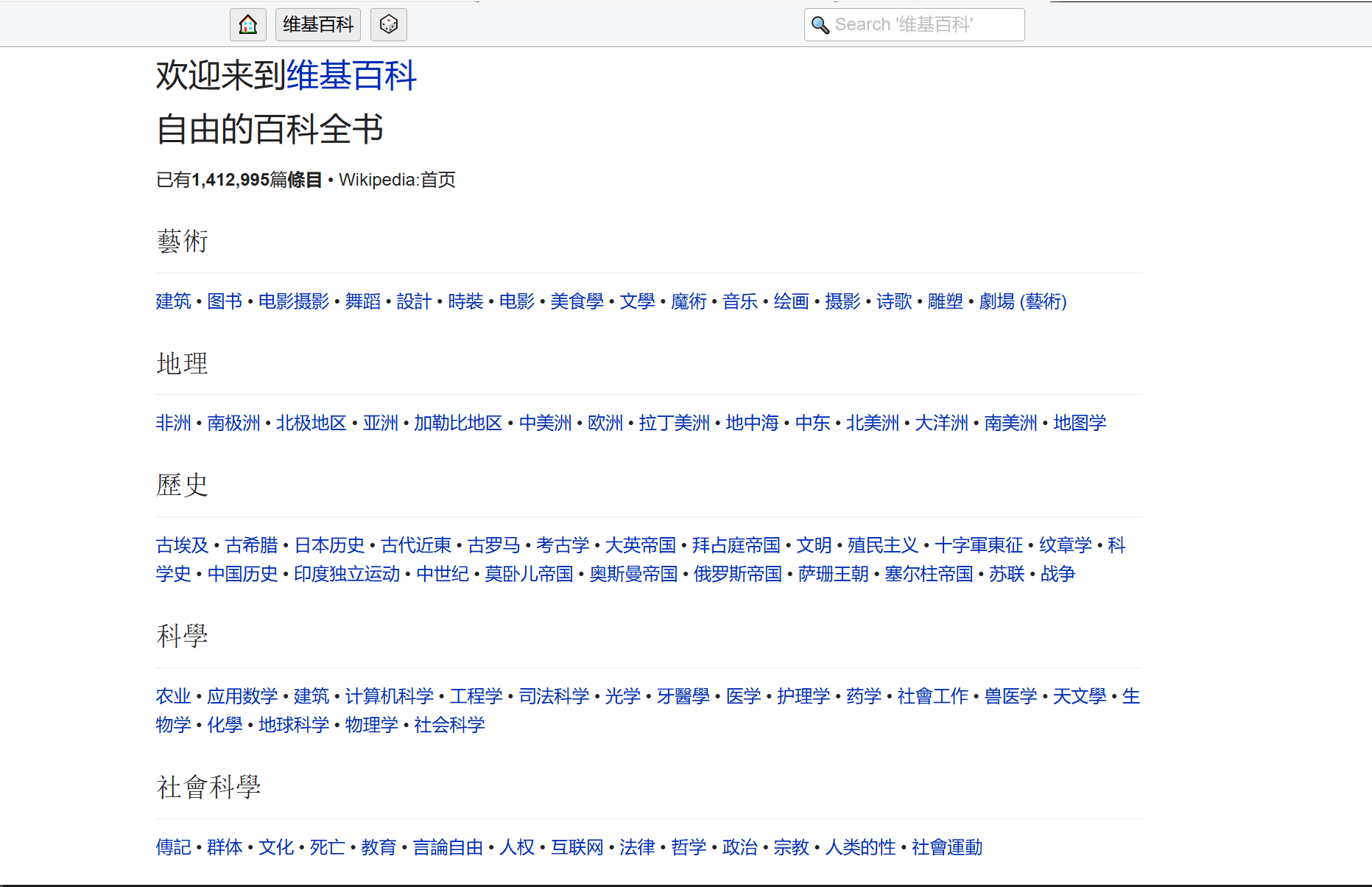
Task: Open the 牙醫學 link
Action: (x=683, y=696)
